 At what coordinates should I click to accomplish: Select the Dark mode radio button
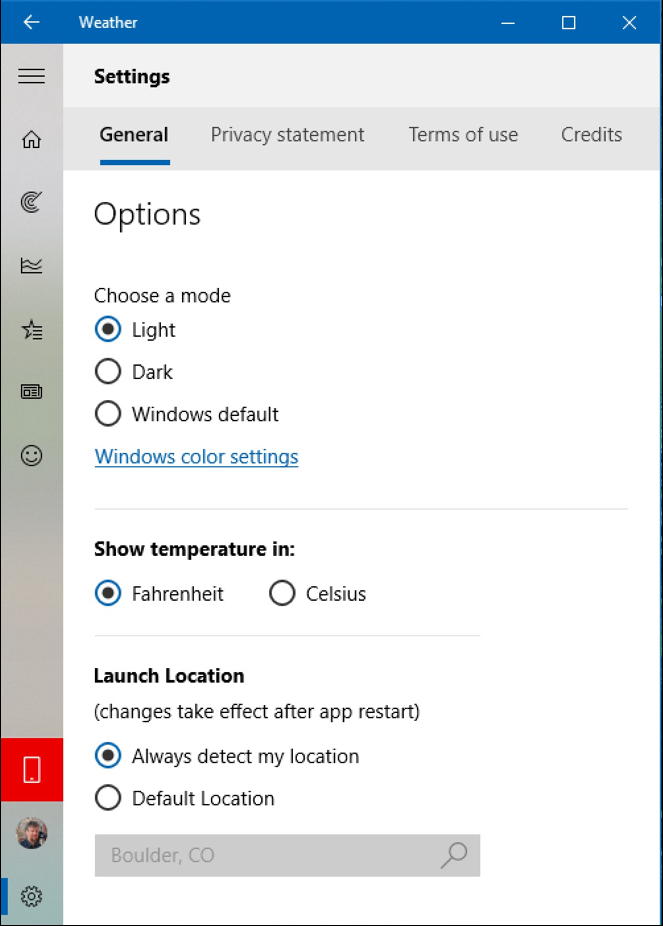pyautogui.click(x=107, y=371)
